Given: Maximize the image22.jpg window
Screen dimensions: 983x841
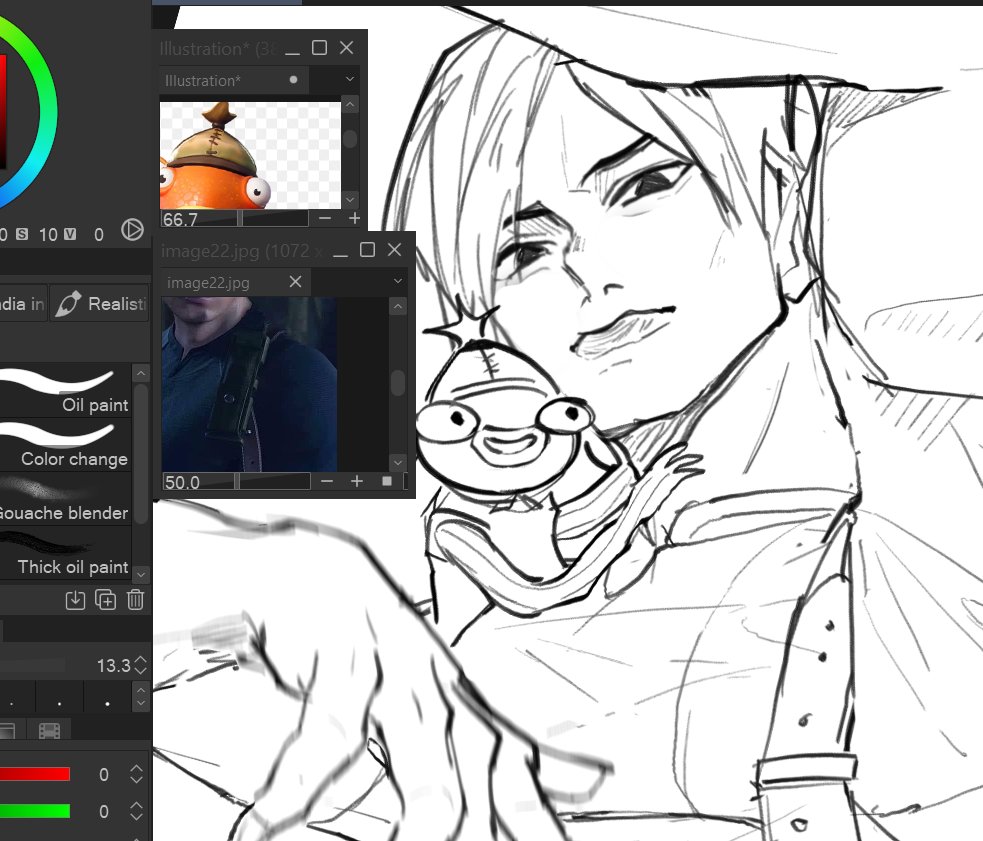Looking at the screenshot, I should (367, 250).
